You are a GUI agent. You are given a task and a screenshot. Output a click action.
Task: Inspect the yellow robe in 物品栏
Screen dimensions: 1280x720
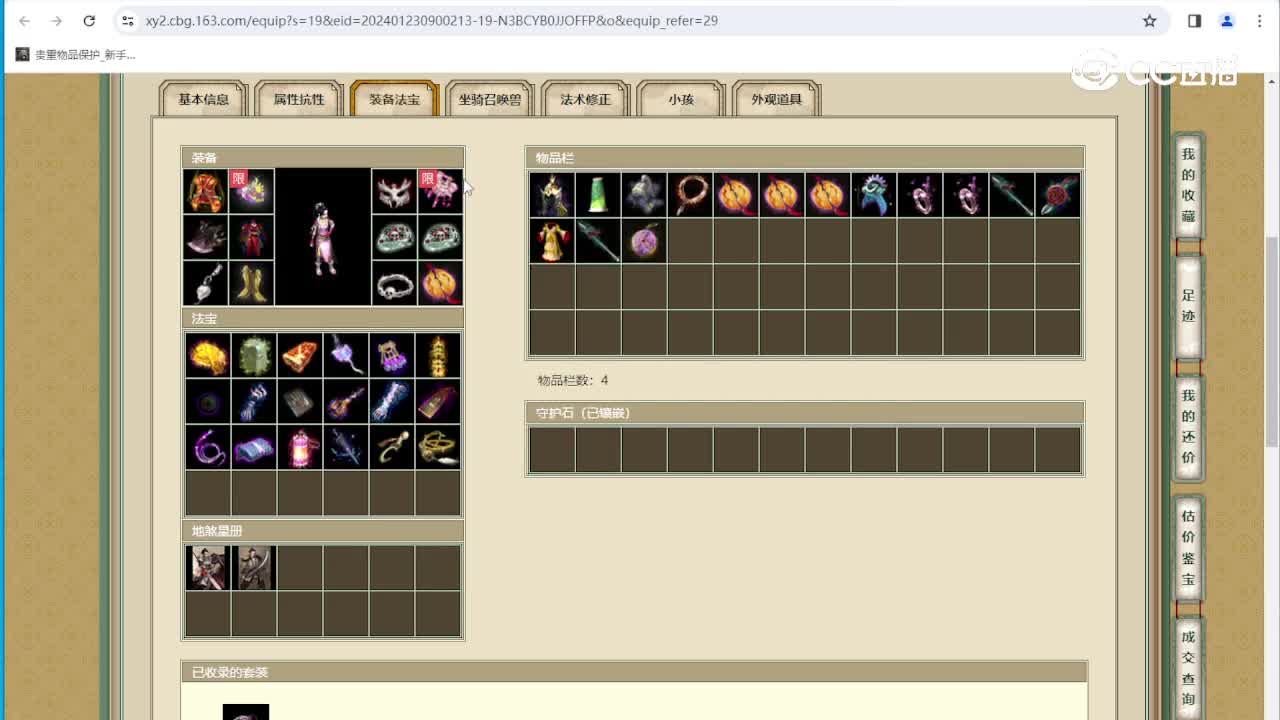pyautogui.click(x=552, y=241)
